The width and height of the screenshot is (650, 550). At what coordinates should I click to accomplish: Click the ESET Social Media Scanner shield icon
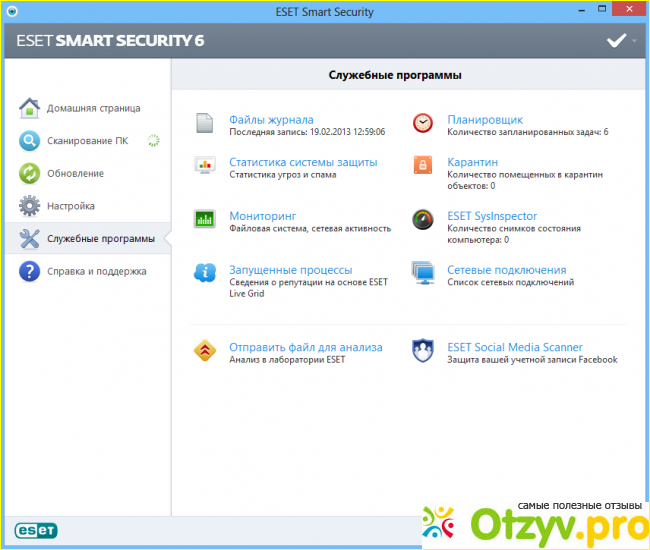pos(423,352)
